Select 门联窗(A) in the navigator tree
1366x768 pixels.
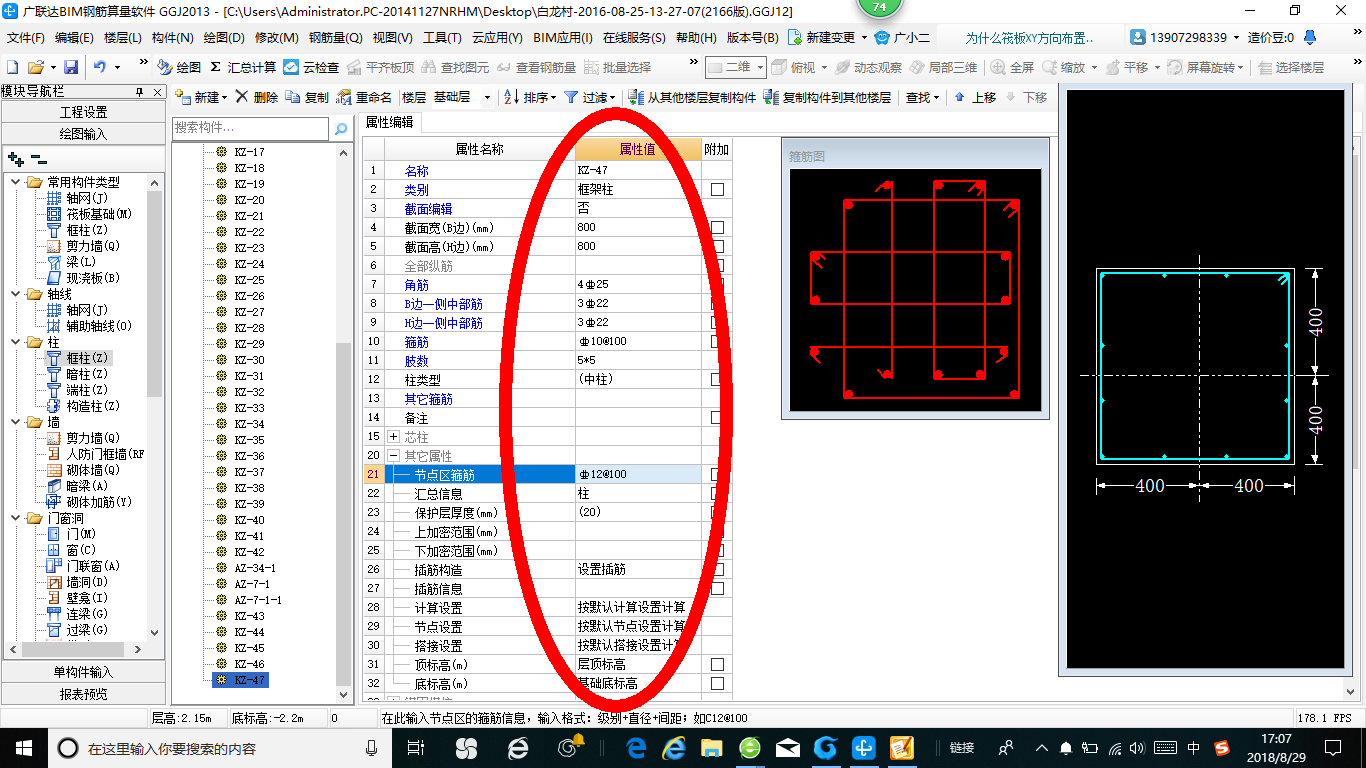[x=83, y=566]
